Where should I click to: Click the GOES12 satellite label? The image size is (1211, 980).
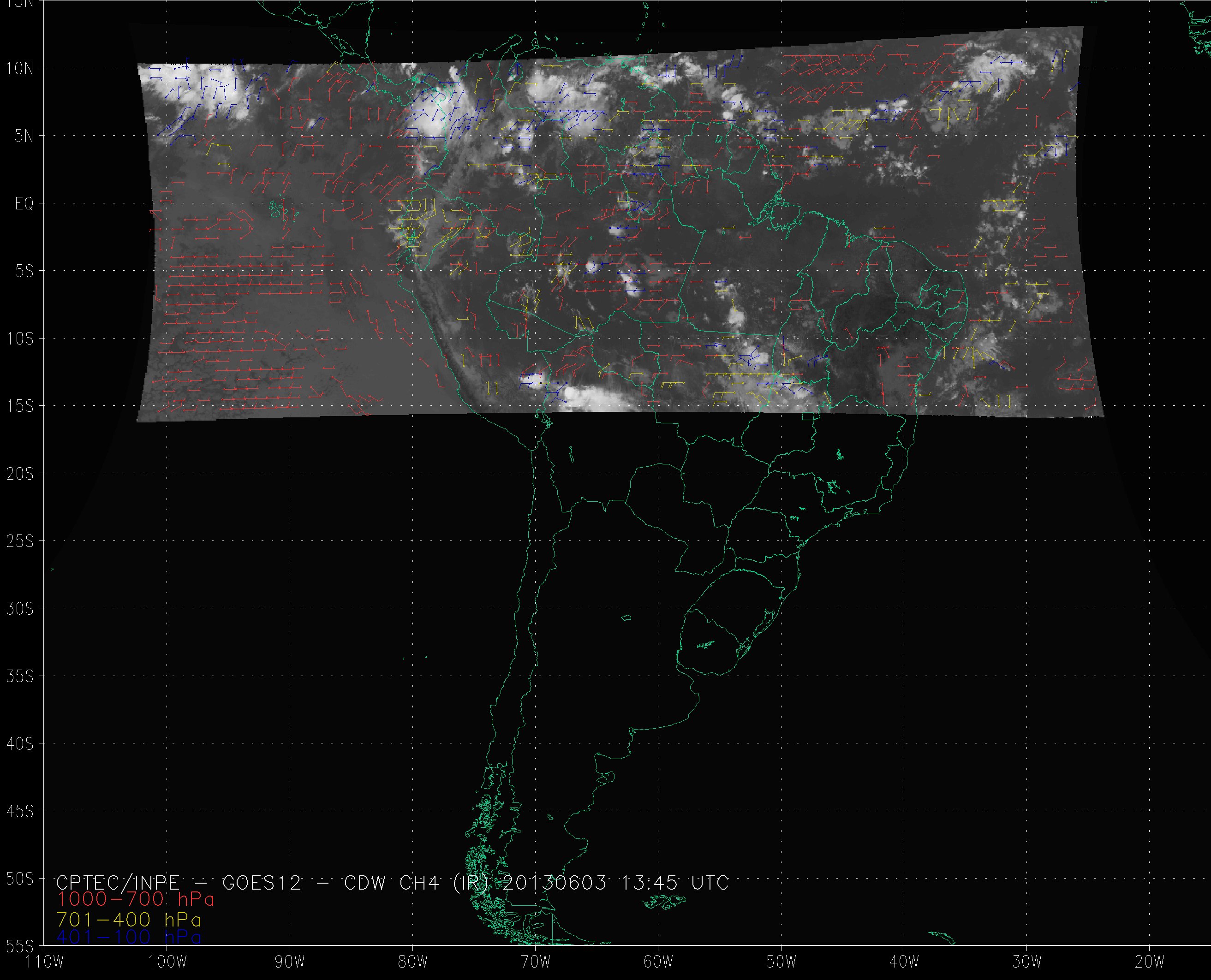[262, 882]
